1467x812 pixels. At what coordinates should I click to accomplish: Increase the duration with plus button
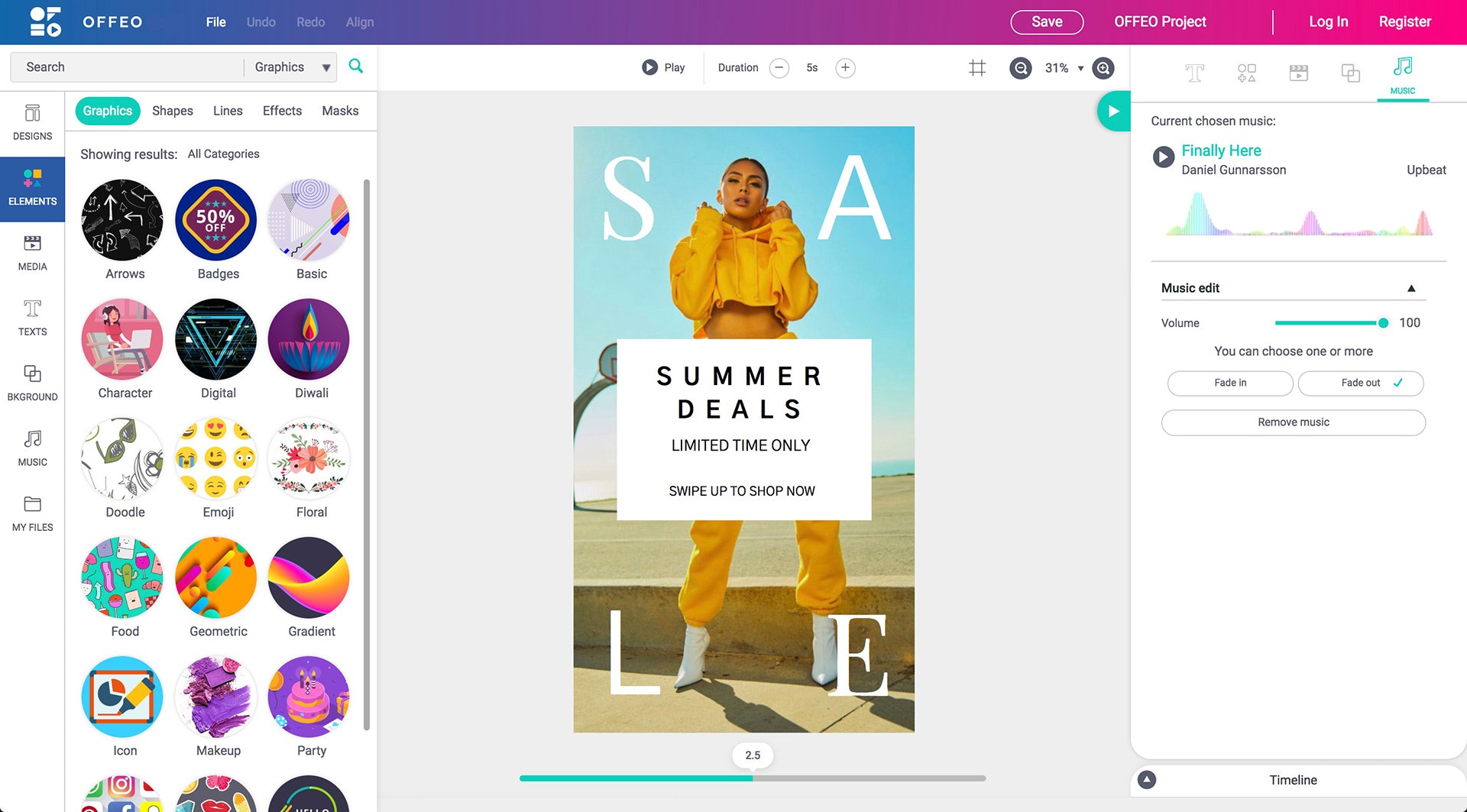[845, 68]
